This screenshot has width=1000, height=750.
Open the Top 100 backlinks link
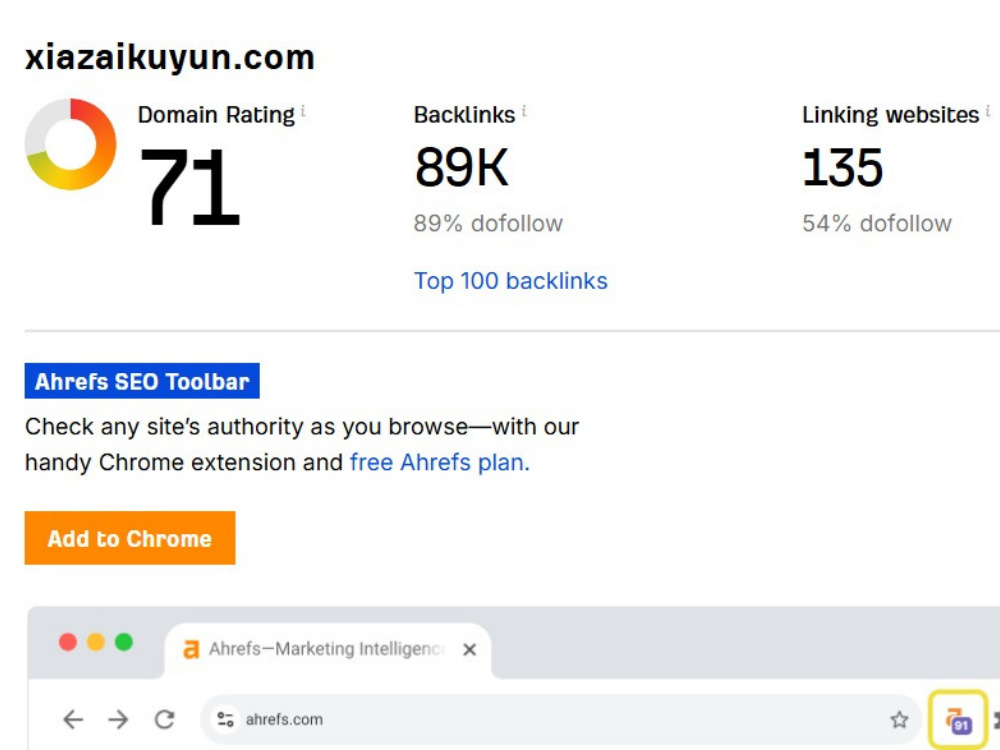point(510,281)
